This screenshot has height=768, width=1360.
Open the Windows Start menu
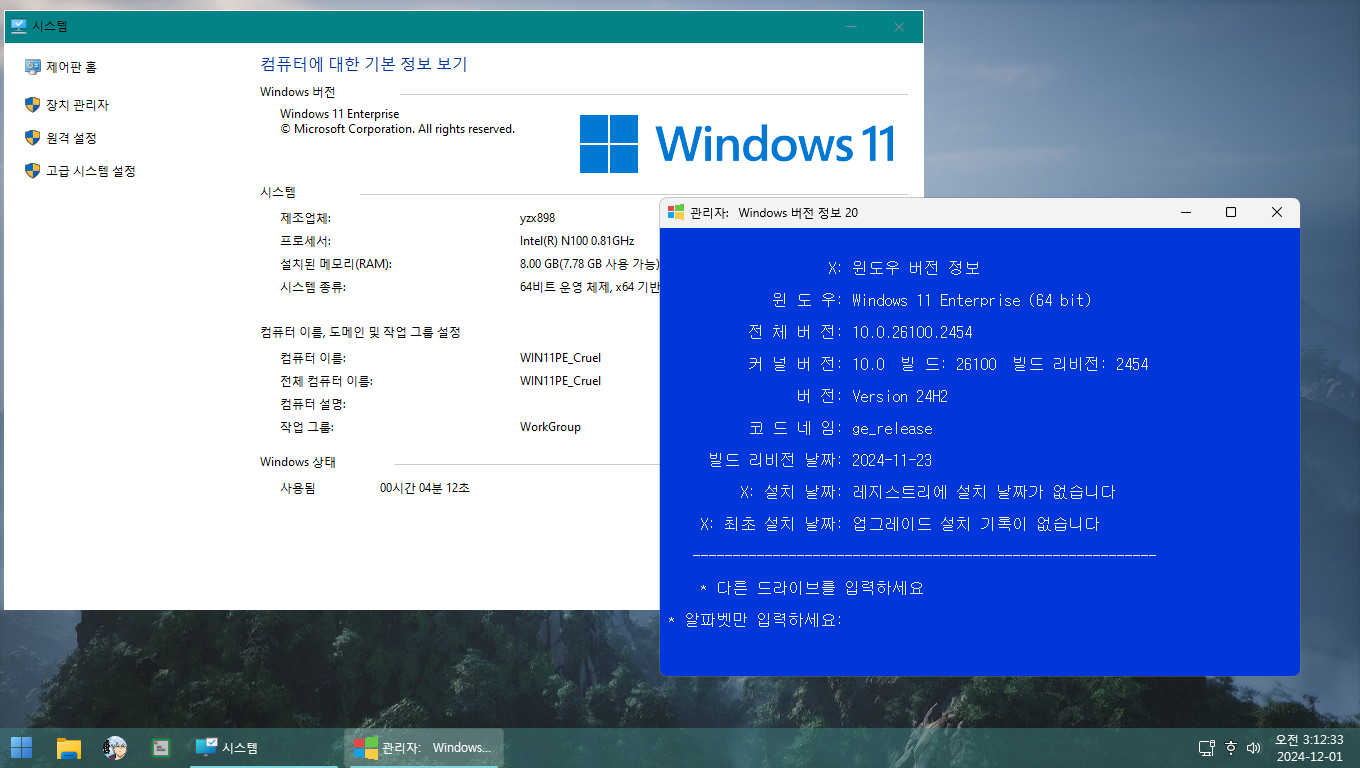coord(21,747)
